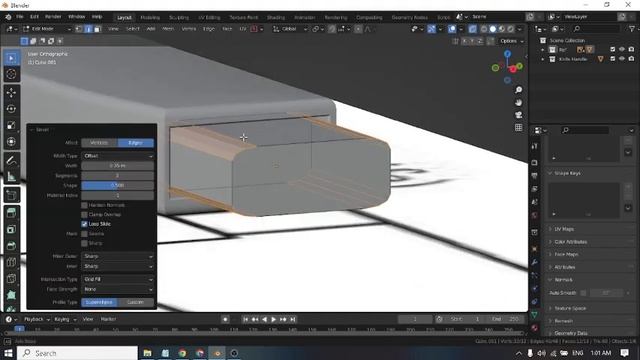Open the Global transform orientation dropdown
The image size is (640, 360).
[290, 29]
